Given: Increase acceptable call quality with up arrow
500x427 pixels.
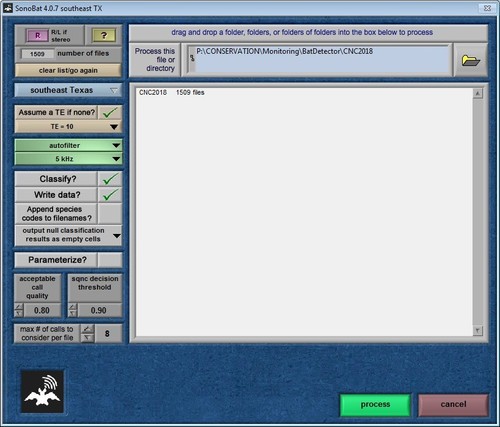Looking at the screenshot, I should tap(19, 307).
